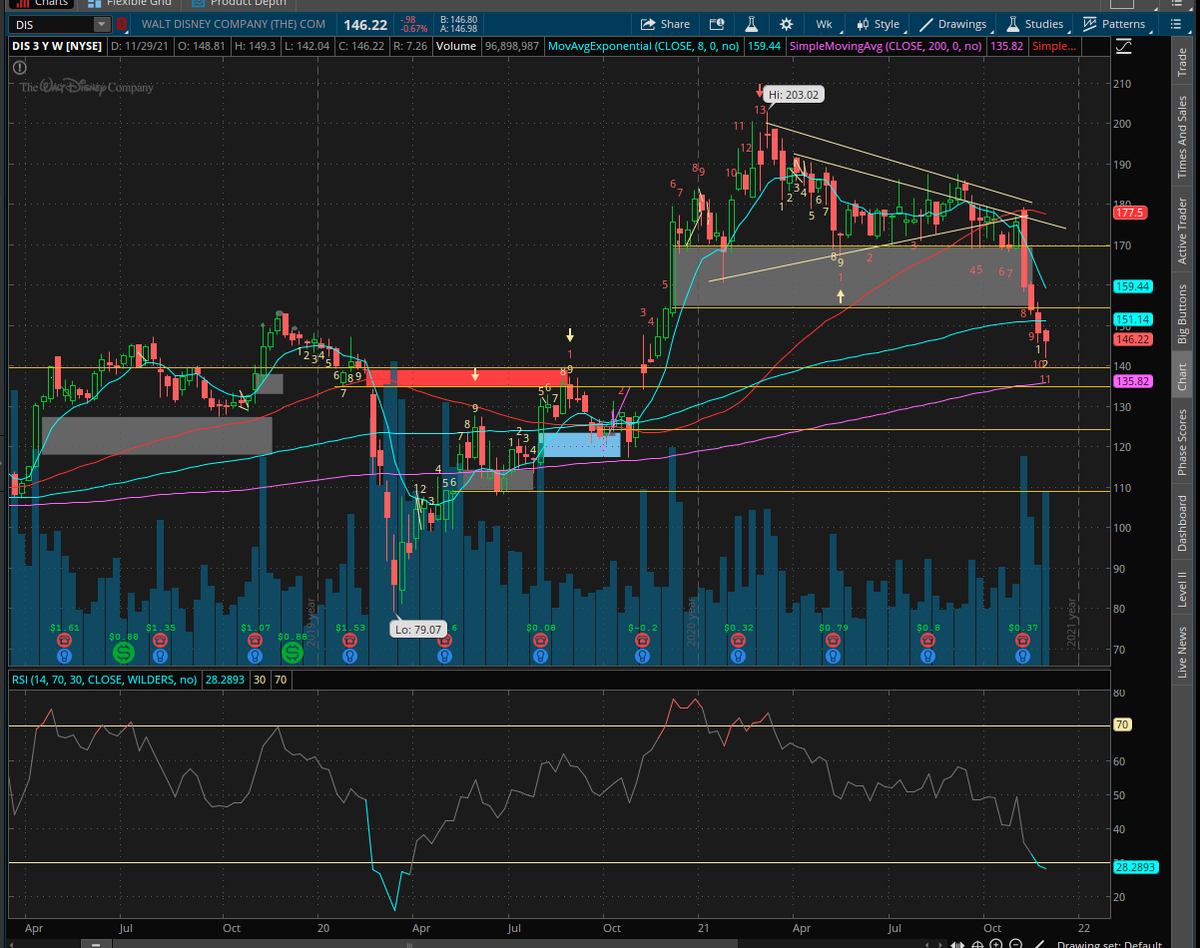The height and width of the screenshot is (948, 1200).
Task: Click the 177.5 price label on axis
Action: [1129, 213]
